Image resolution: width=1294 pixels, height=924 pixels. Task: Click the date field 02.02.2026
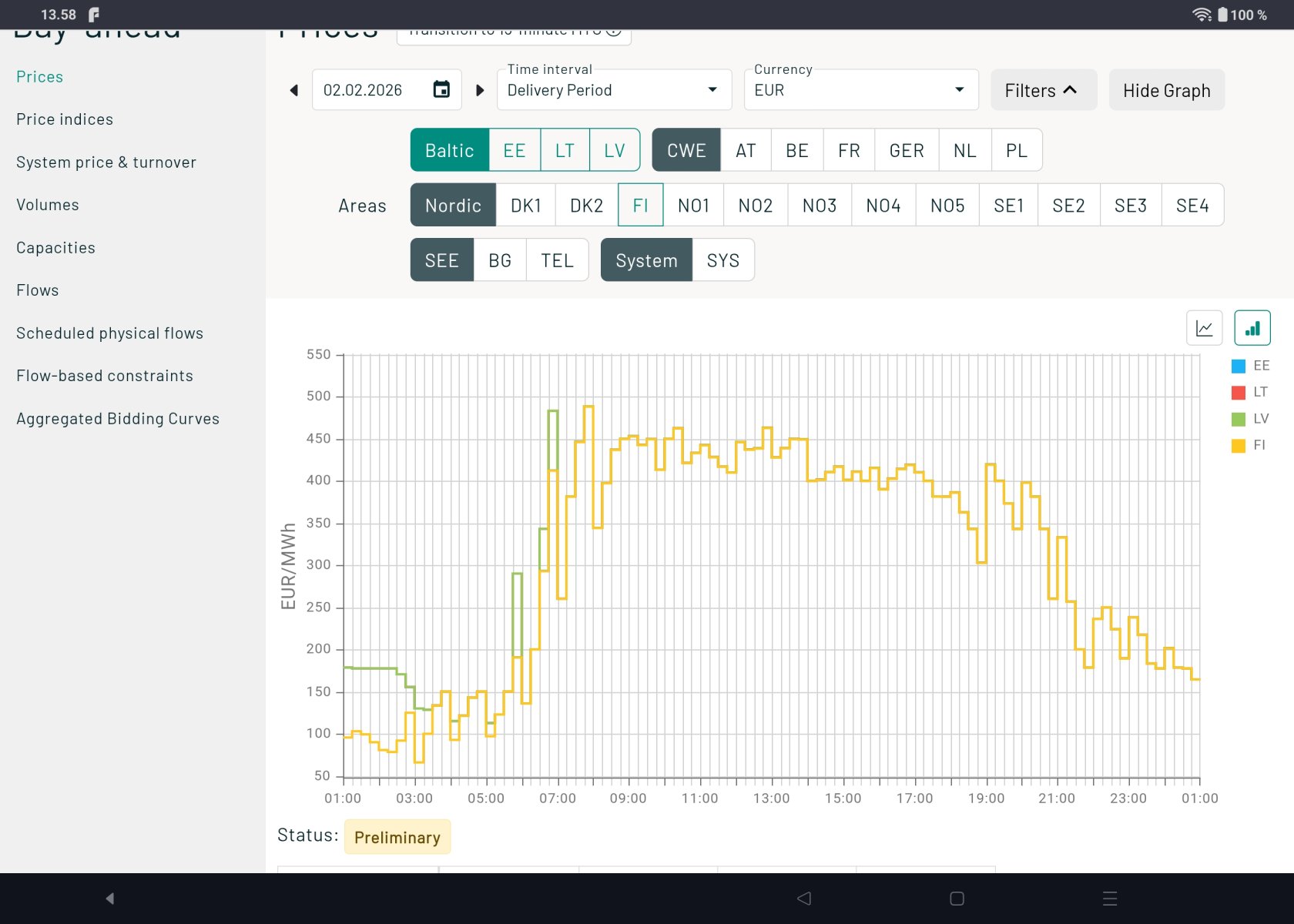[363, 90]
